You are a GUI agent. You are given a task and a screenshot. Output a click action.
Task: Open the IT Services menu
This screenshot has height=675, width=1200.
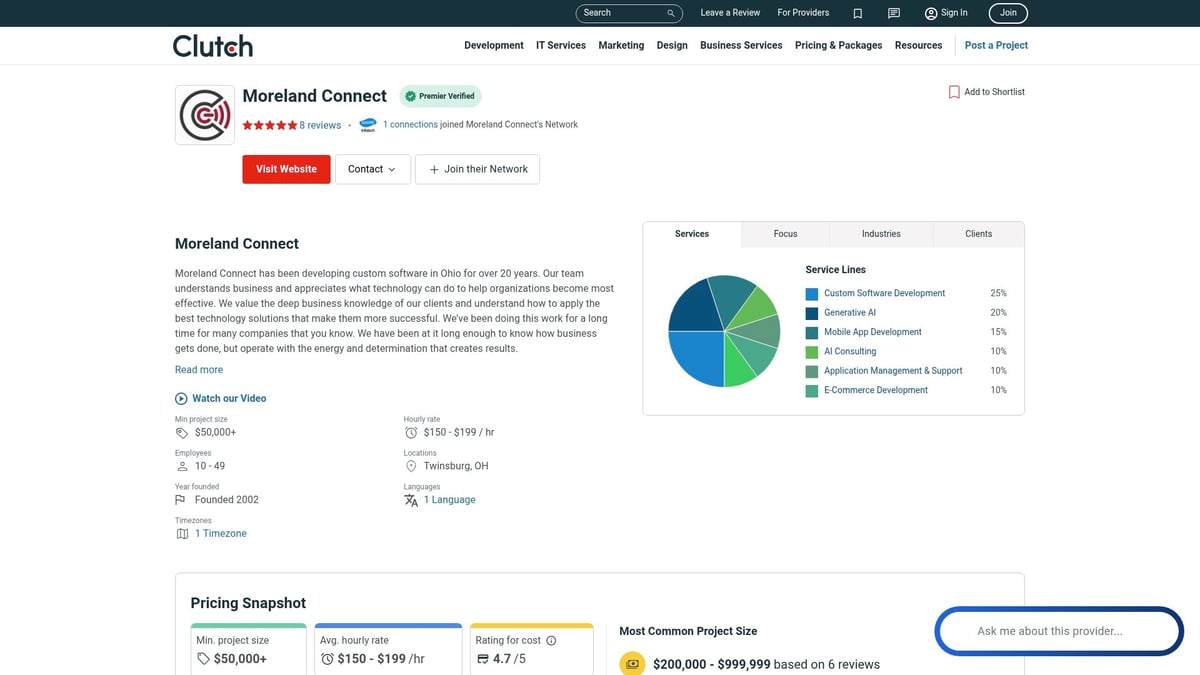click(561, 45)
